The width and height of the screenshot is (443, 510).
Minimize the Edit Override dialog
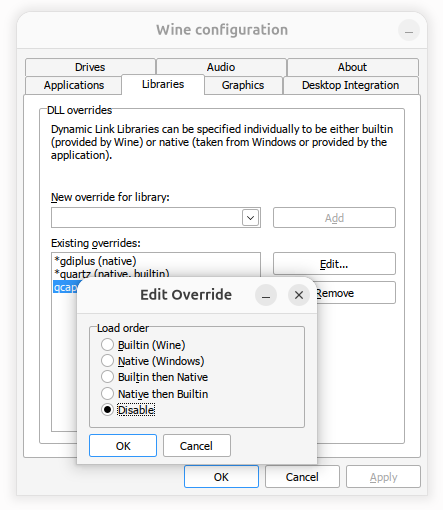pos(266,295)
